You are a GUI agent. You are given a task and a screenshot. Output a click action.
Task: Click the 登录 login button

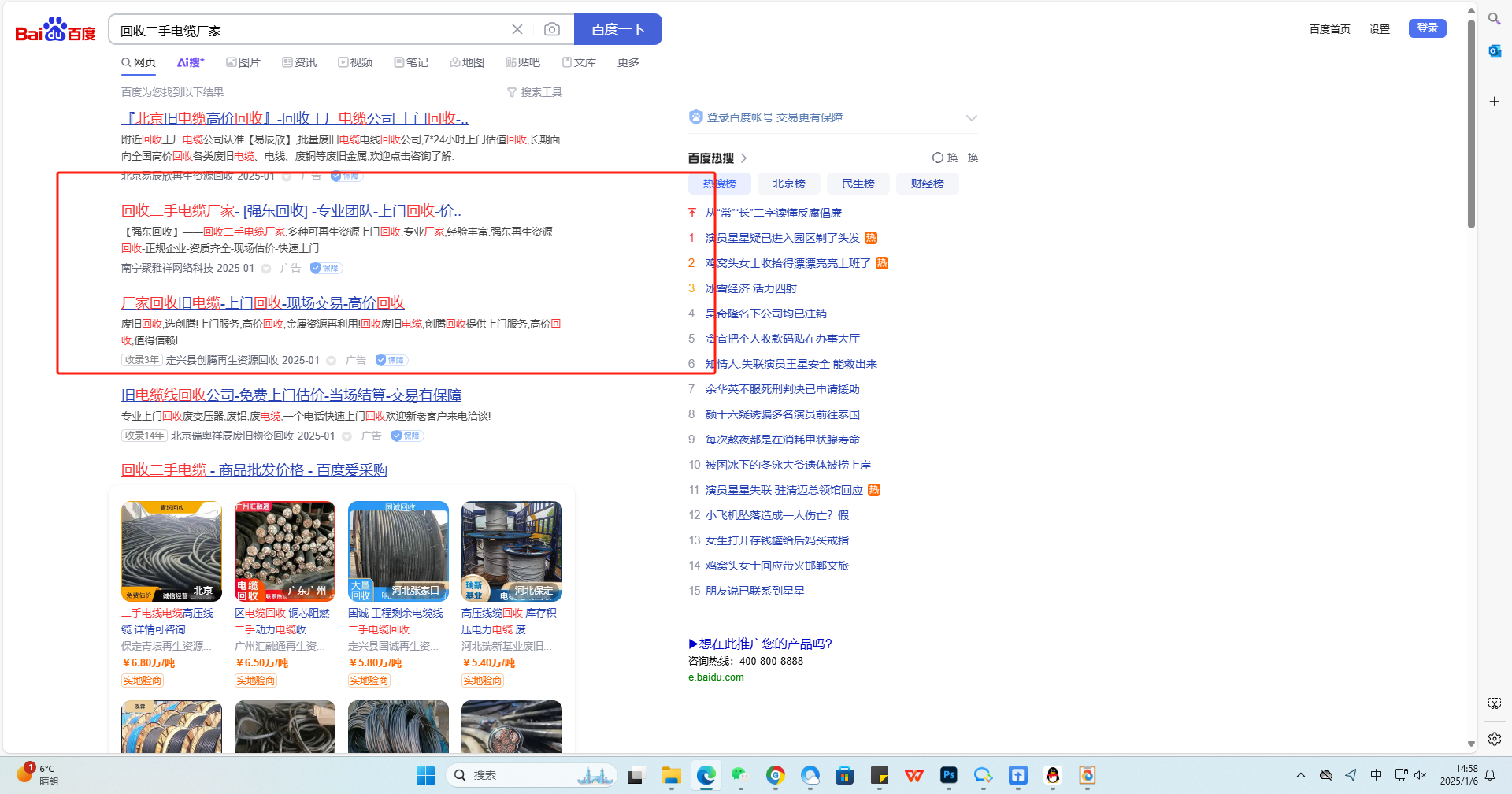[x=1427, y=28]
